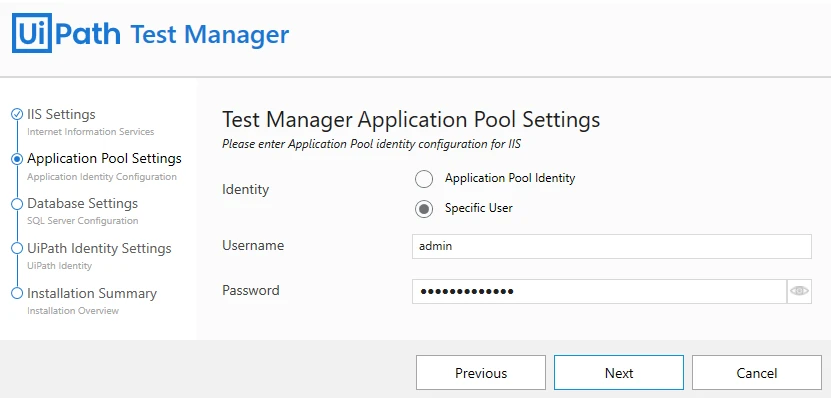Go back with the Previous button
This screenshot has height=398, width=831.
pos(481,373)
